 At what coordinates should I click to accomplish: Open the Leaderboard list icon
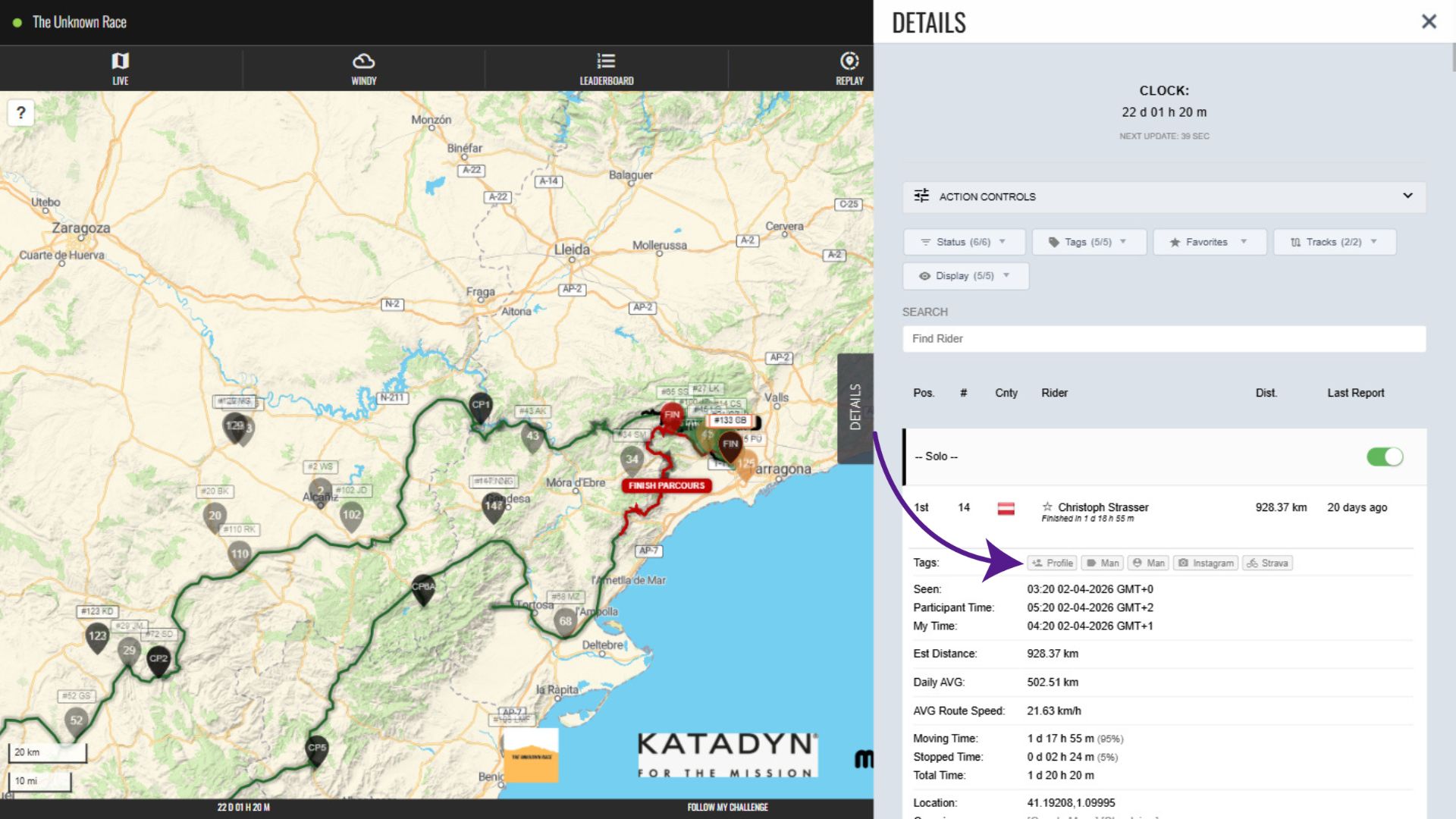point(606,61)
